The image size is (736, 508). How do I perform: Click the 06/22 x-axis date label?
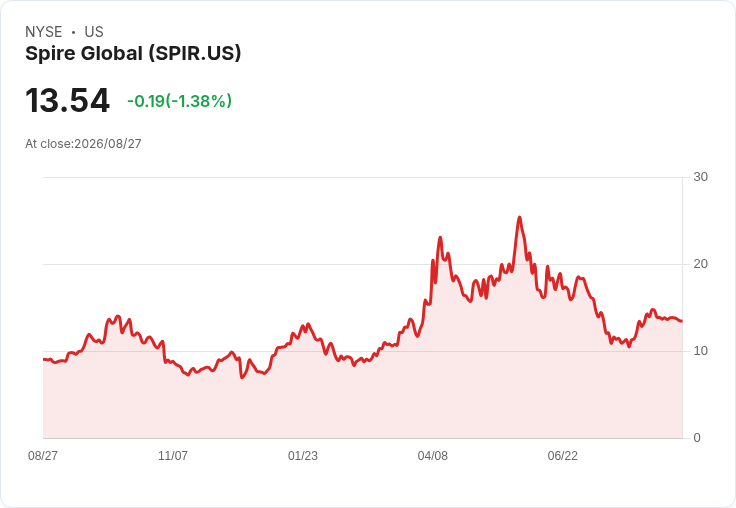(563, 455)
